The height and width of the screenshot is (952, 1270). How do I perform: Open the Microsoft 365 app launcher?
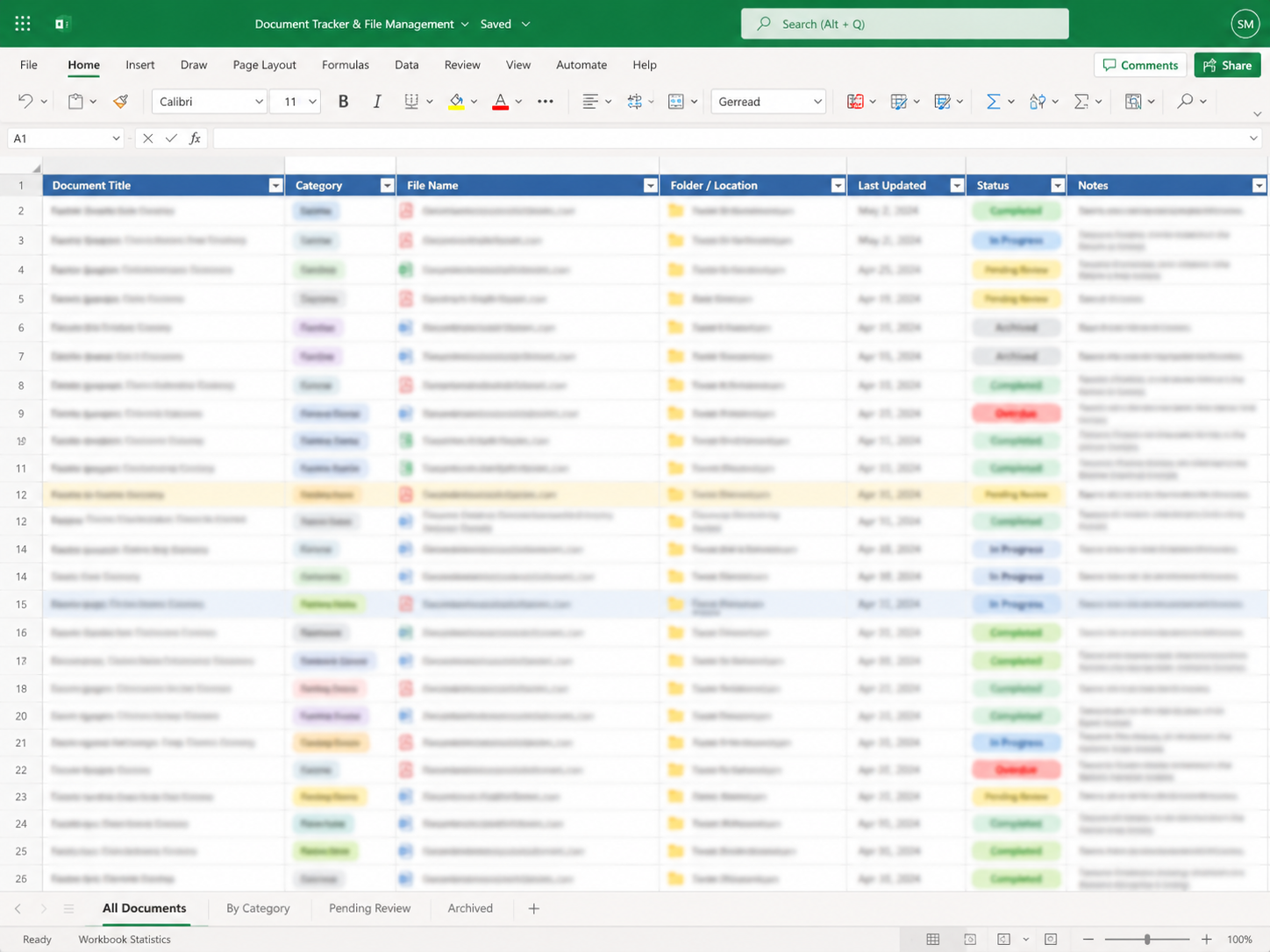pyautogui.click(x=23, y=24)
